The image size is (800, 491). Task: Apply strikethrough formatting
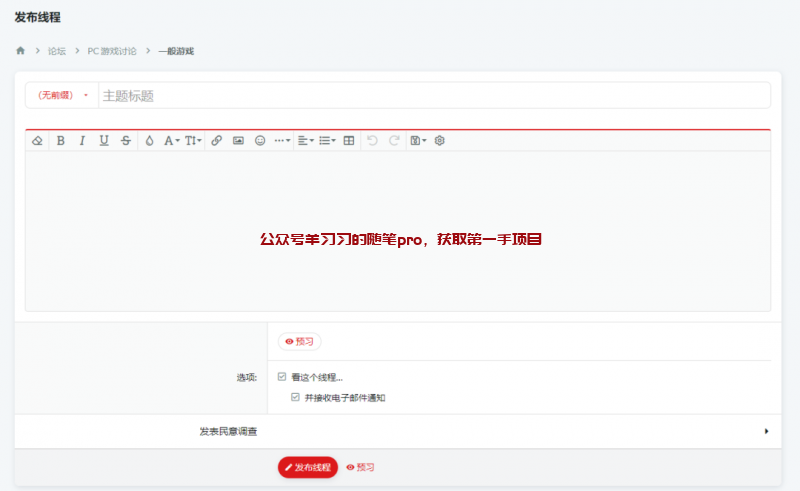[x=125, y=141]
